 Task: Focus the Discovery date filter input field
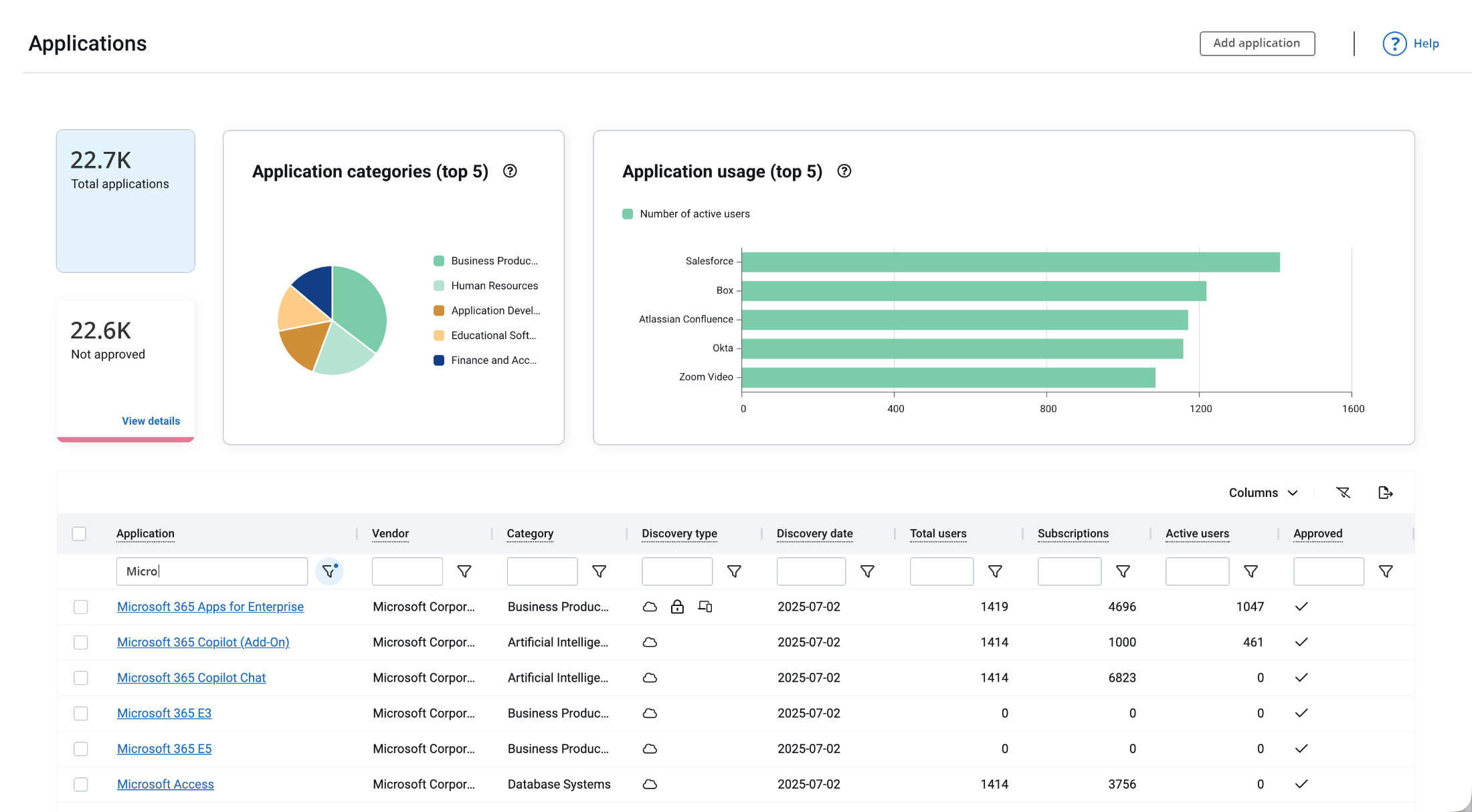[811, 571]
